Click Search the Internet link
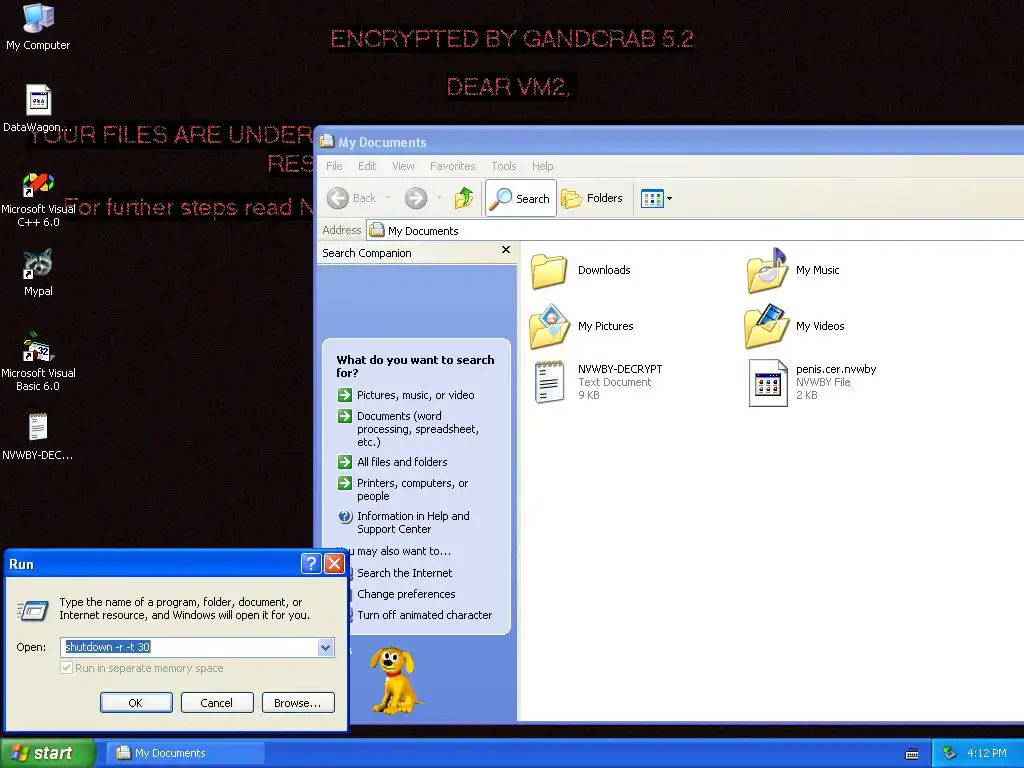Screen dimensions: 1024x768 pos(404,573)
